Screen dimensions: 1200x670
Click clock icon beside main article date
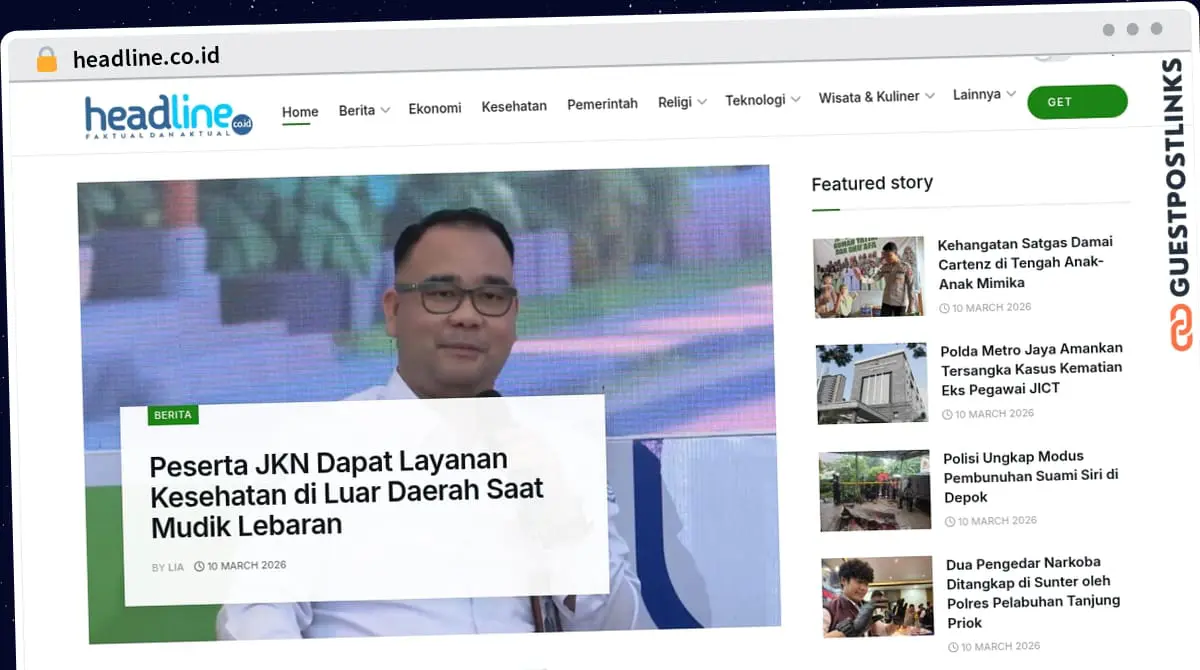(199, 566)
